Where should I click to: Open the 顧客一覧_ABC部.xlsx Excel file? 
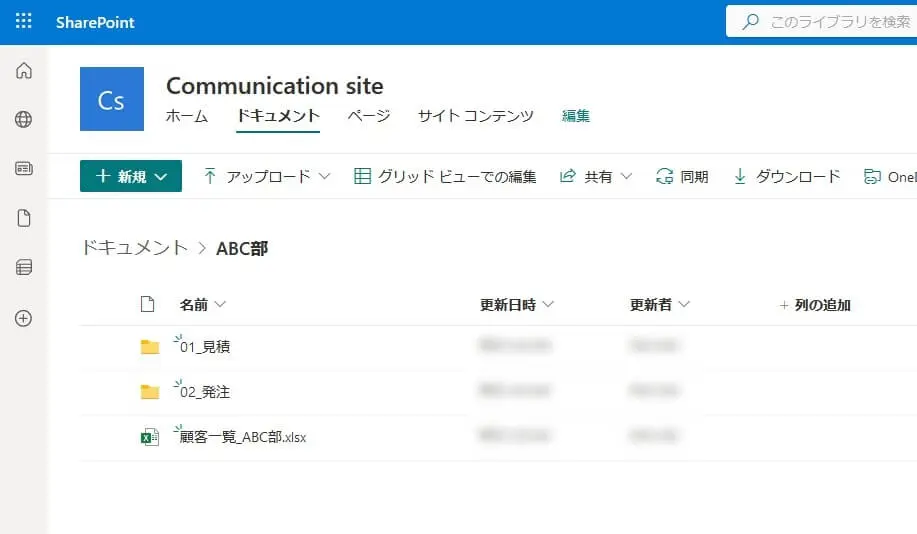coord(243,437)
